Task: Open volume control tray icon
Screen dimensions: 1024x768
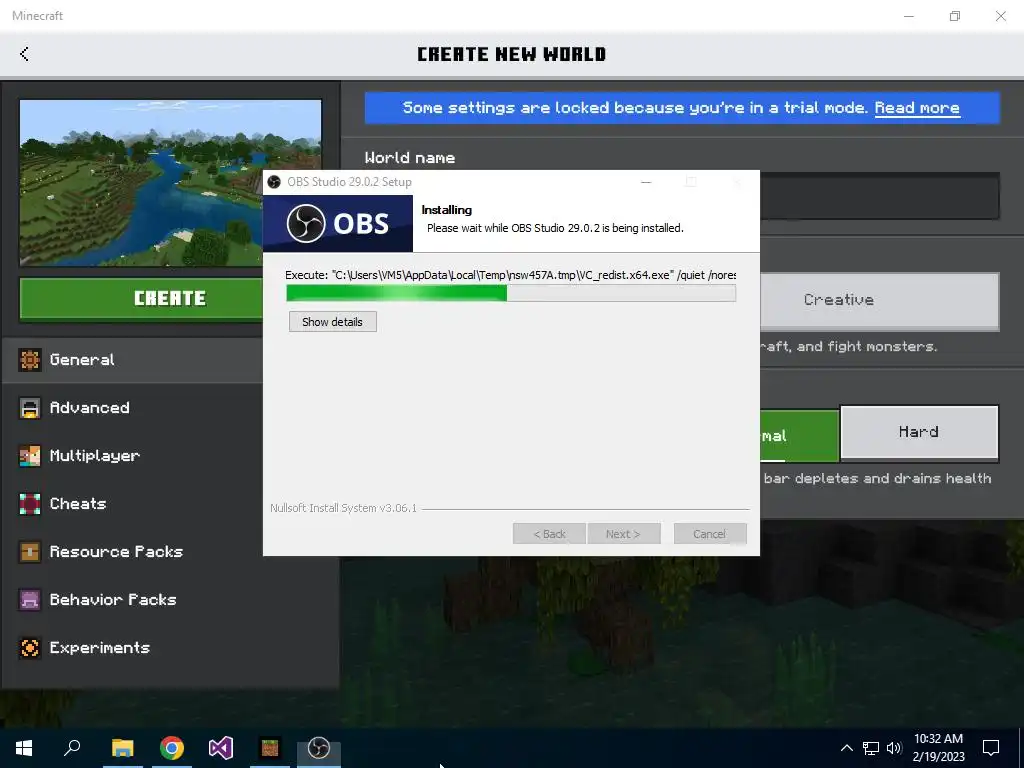Action: pyautogui.click(x=894, y=748)
